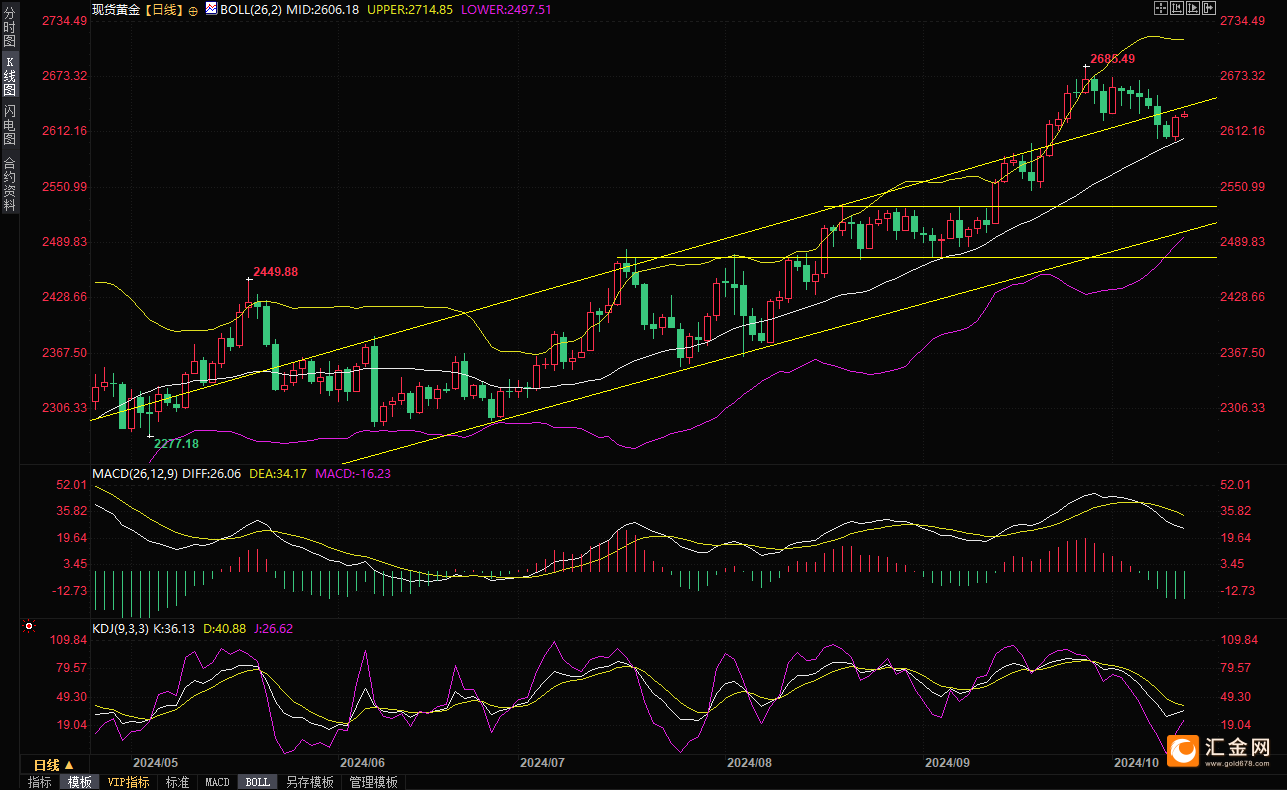Viewport: 1287px width, 790px height.
Task: Expand the 日线 period selector
Action: pyautogui.click(x=54, y=764)
